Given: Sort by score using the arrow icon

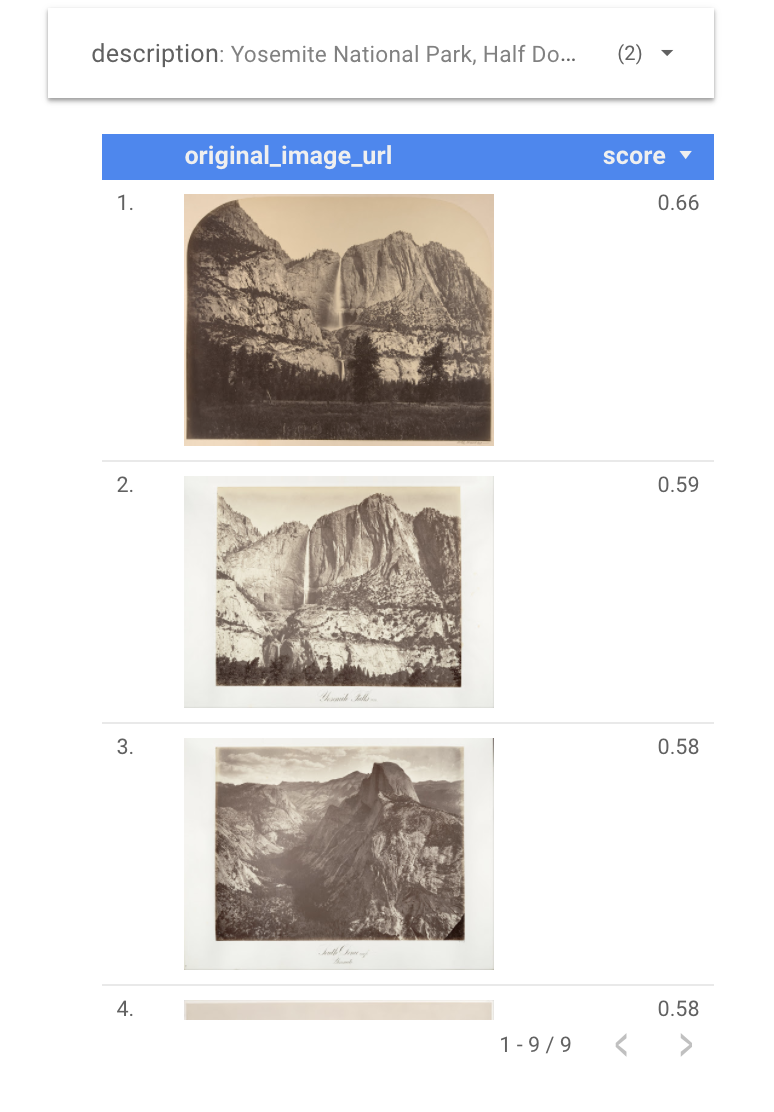Looking at the screenshot, I should (x=685, y=155).
